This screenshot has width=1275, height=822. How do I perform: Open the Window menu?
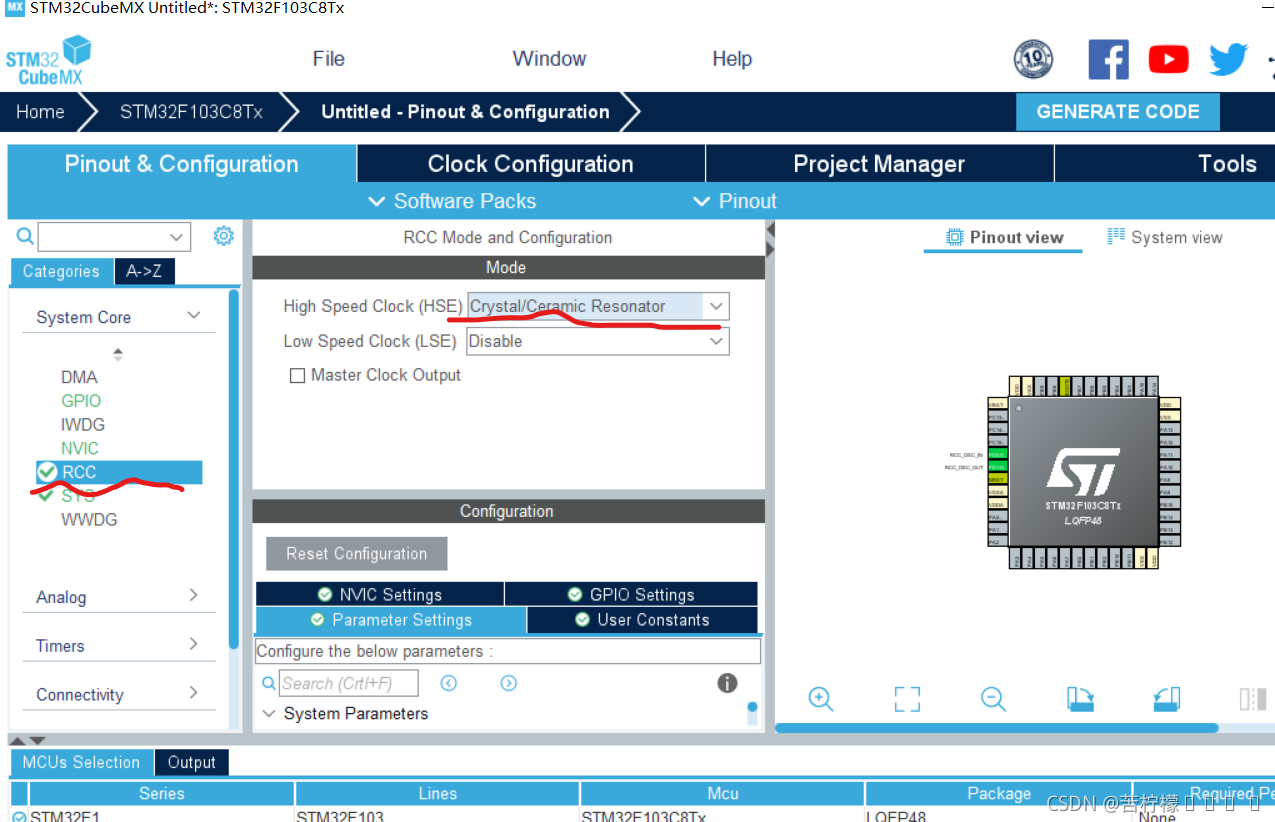[x=549, y=59]
